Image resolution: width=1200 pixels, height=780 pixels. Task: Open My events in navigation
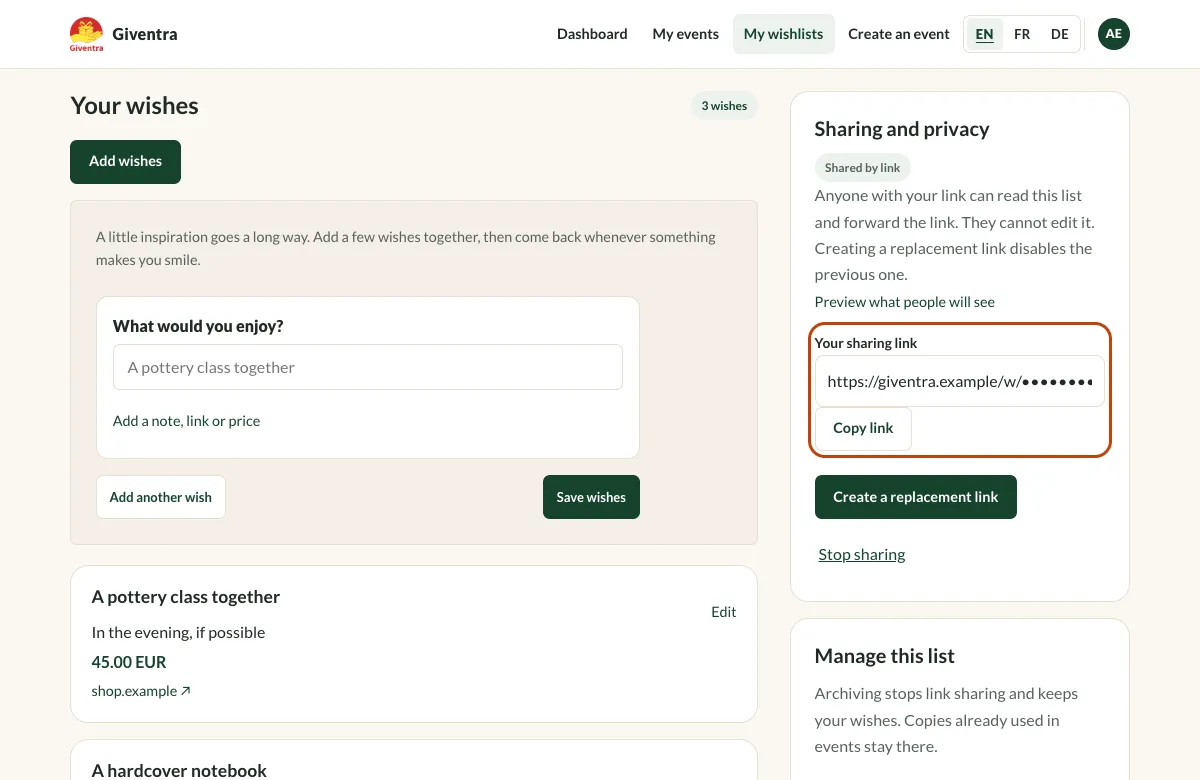point(686,34)
